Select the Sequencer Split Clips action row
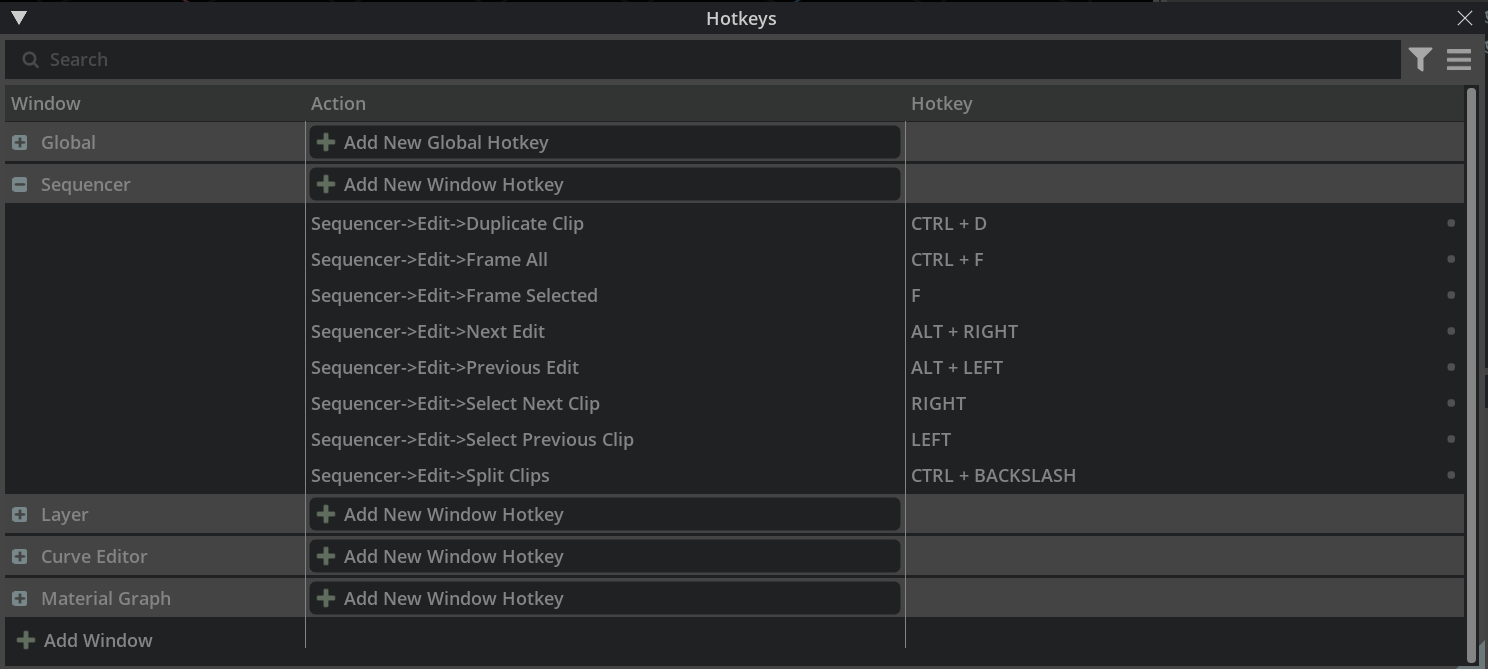This screenshot has width=1488, height=669. [430, 475]
